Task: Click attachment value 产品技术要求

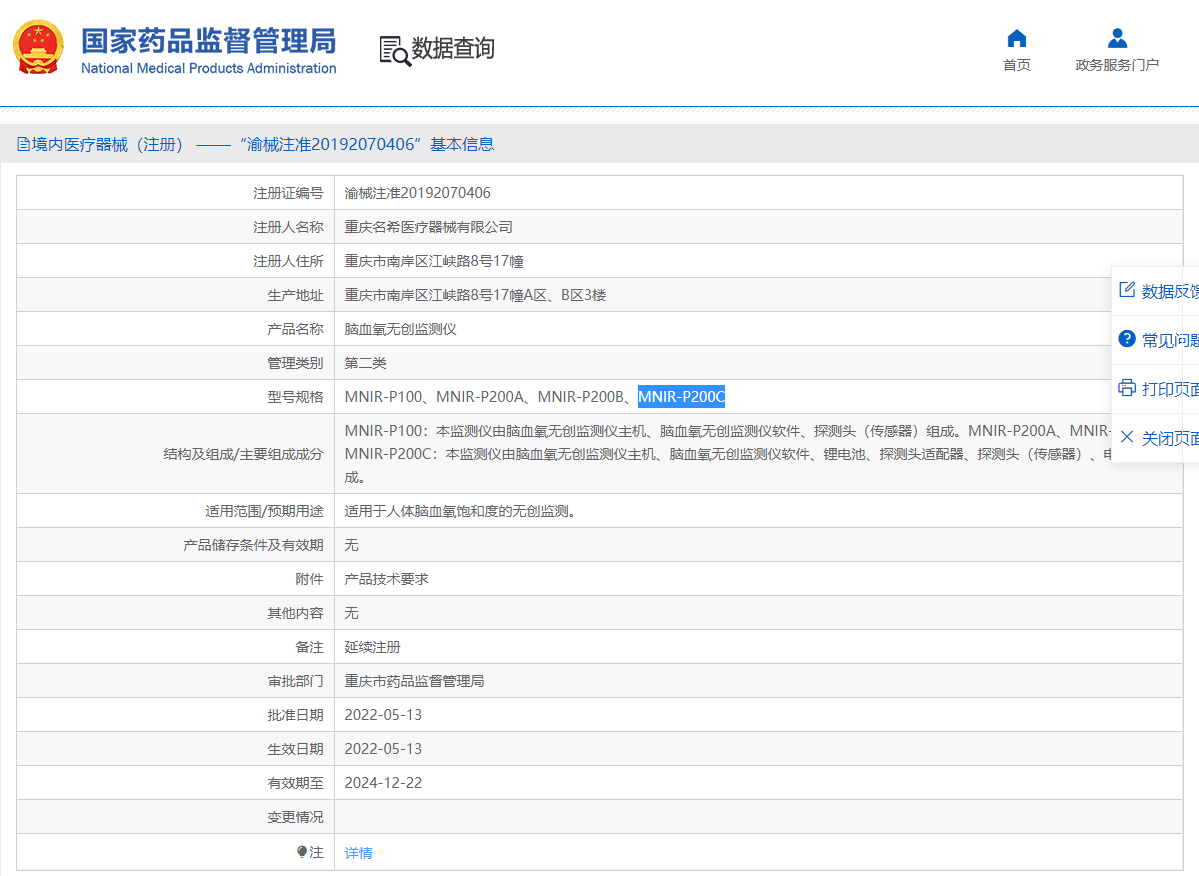Action: (x=386, y=579)
